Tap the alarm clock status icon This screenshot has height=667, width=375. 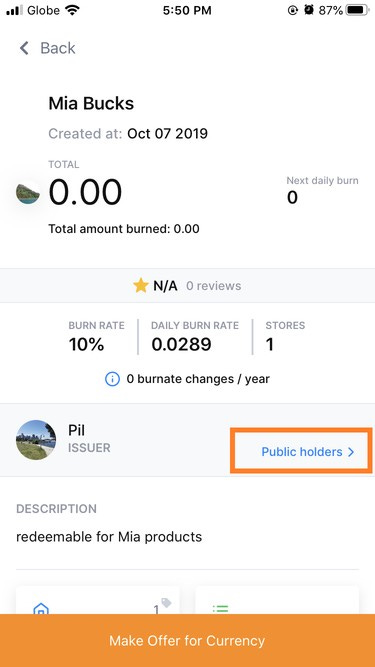309,10
